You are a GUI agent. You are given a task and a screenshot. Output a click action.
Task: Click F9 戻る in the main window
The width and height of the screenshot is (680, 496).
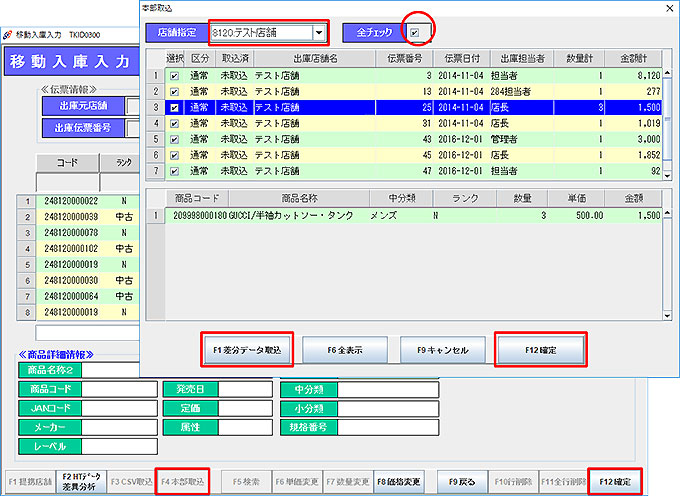(x=462, y=482)
